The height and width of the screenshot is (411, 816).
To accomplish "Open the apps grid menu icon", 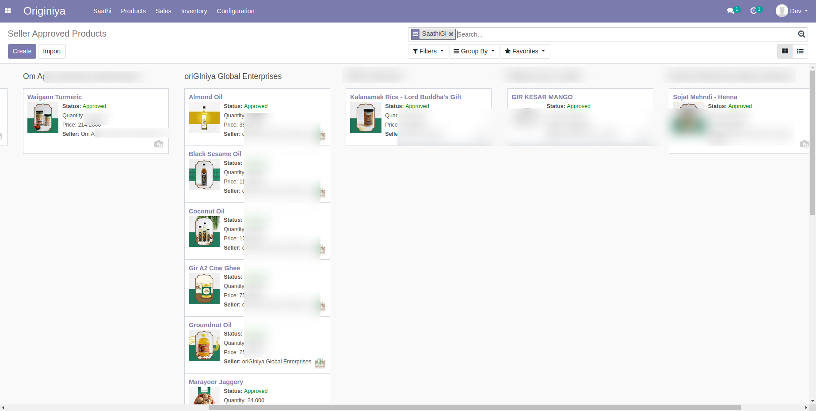I will (8, 10).
